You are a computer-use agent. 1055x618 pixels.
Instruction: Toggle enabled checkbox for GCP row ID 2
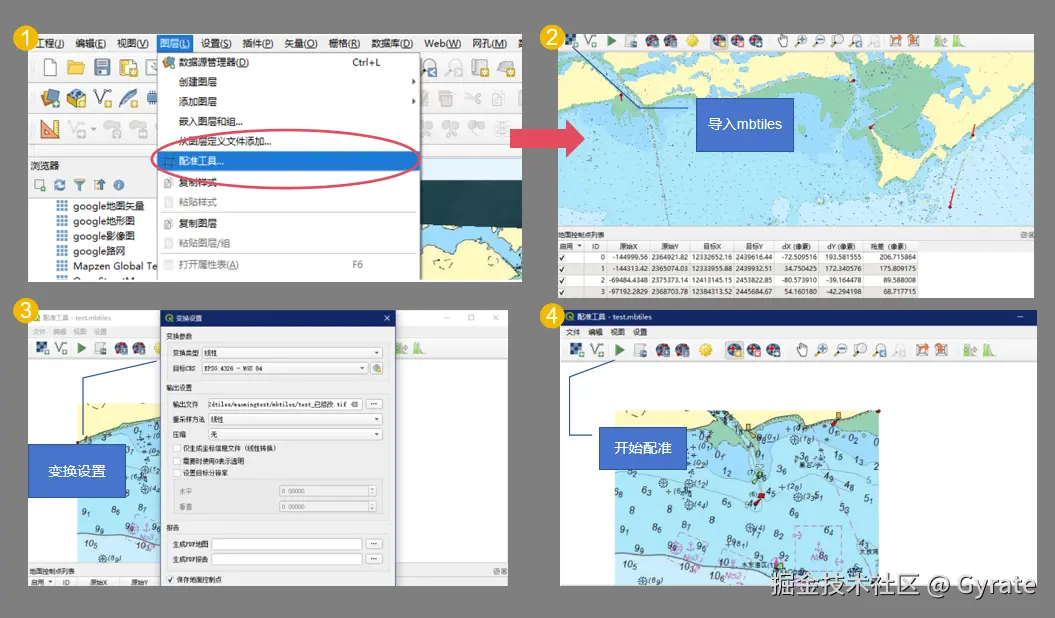[x=562, y=280]
